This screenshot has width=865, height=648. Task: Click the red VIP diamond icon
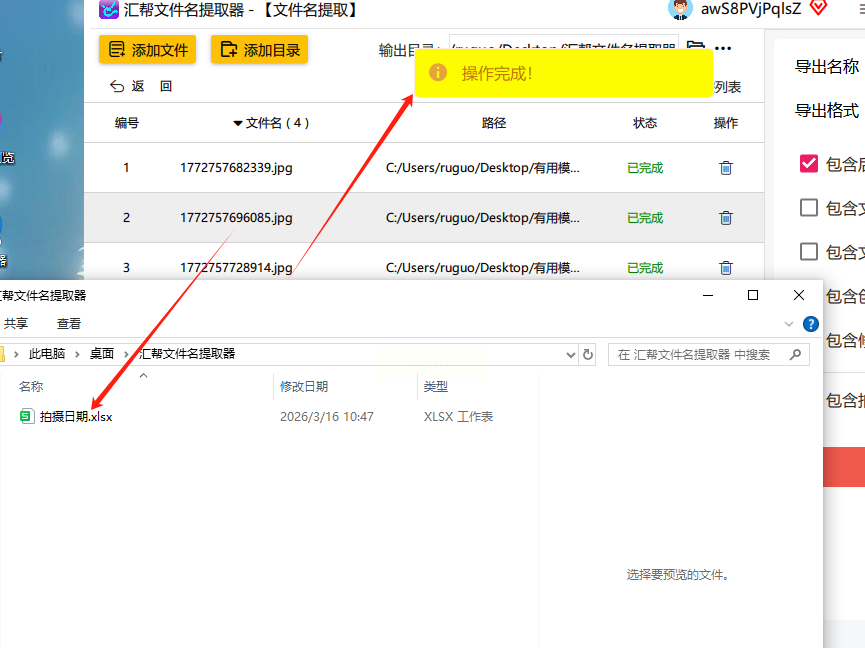pos(819,8)
